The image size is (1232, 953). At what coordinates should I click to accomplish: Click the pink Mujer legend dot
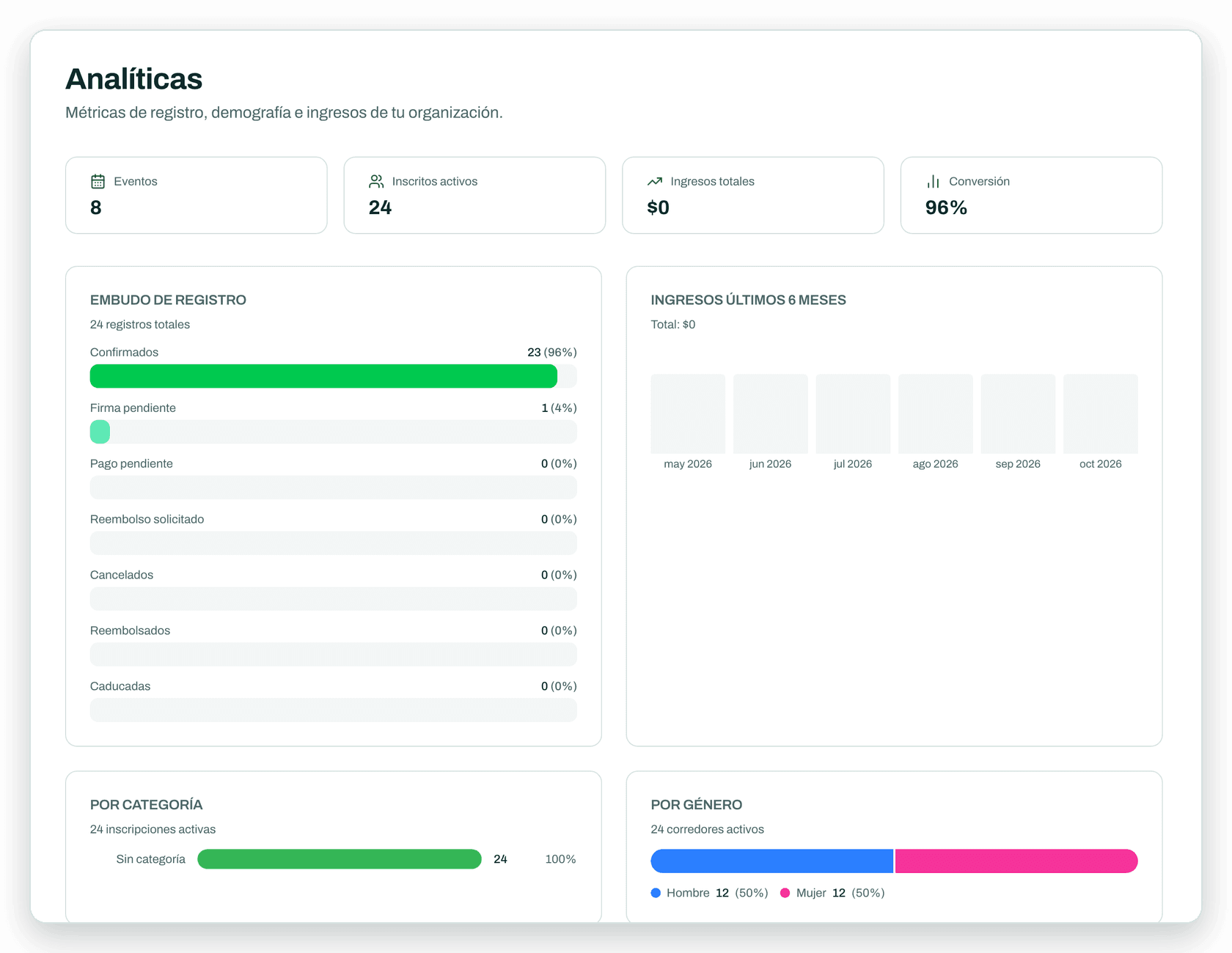point(785,893)
